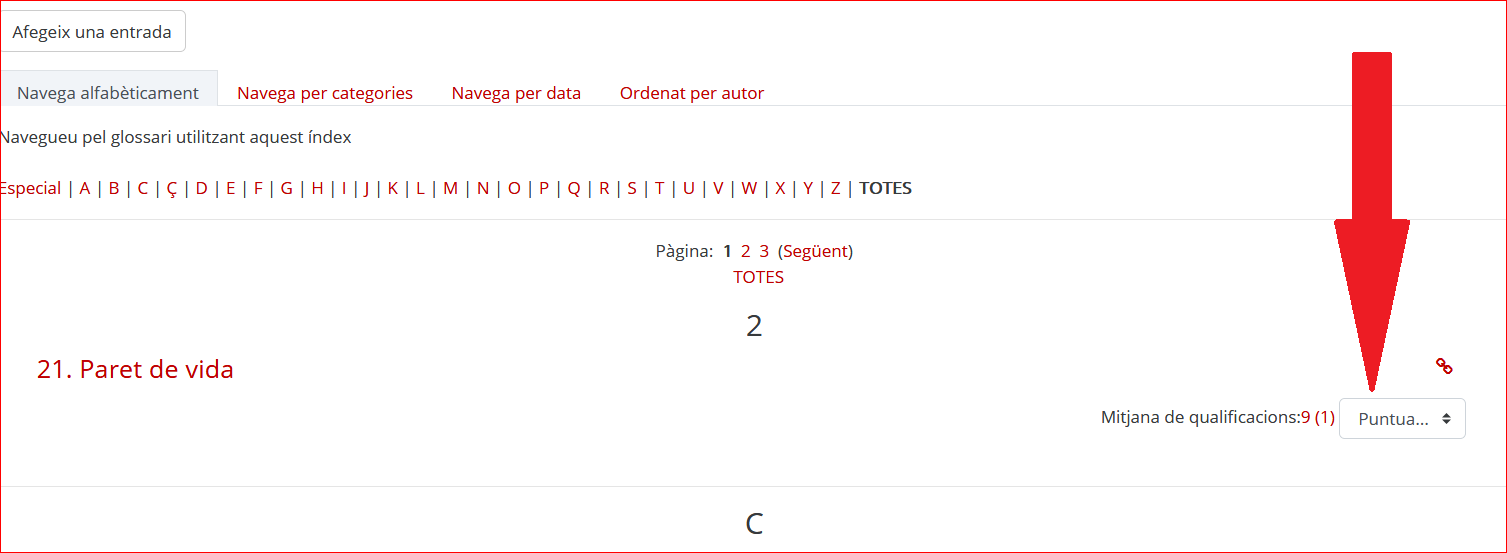Open Ordenat per autor tab
The image size is (1507, 553).
[692, 93]
